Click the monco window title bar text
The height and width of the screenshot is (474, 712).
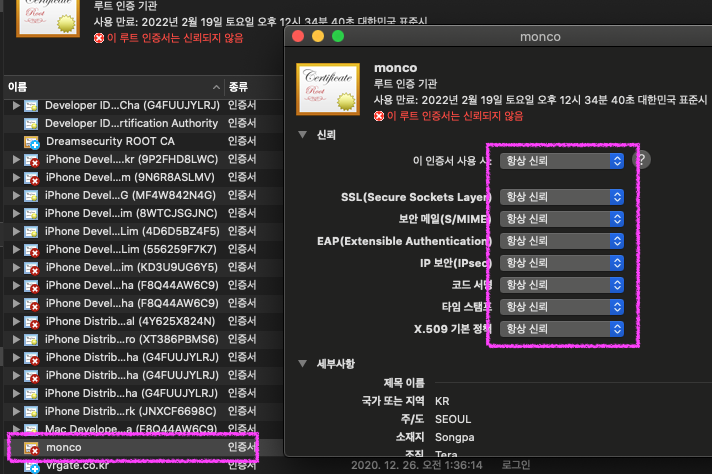tap(540, 37)
